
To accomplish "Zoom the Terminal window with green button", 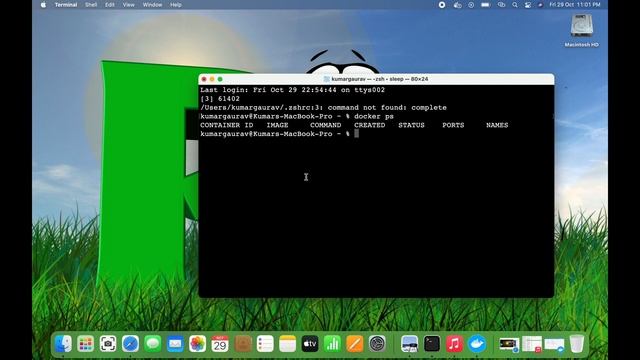I will click(x=220, y=79).
